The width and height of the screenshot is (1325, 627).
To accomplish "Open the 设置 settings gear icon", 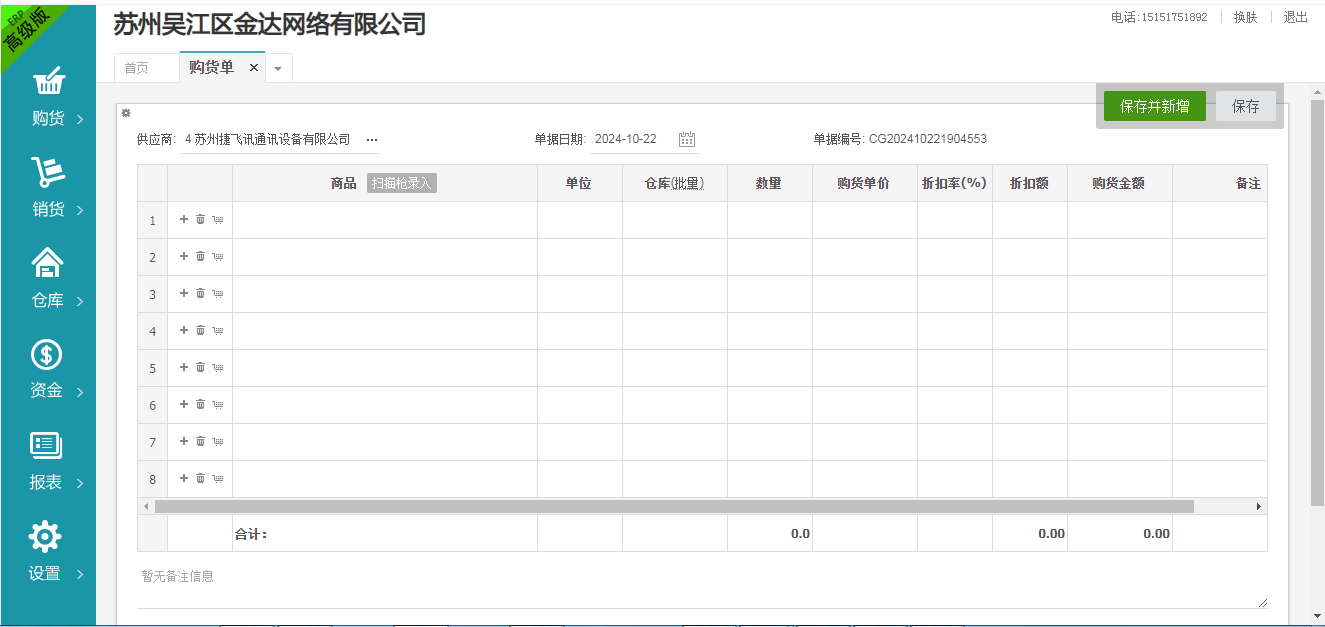I will point(46,537).
